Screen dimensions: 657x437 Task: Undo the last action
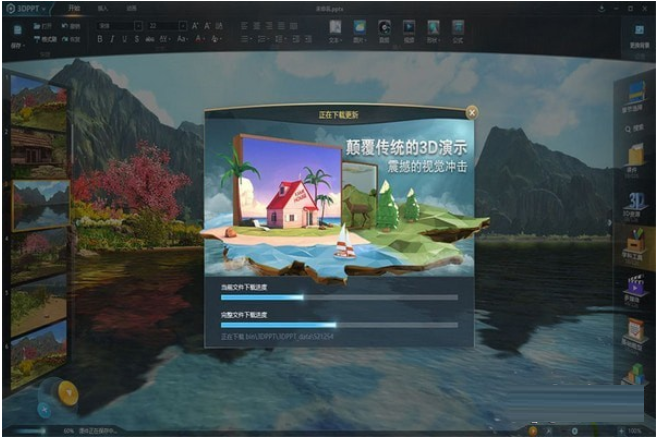coord(71,26)
